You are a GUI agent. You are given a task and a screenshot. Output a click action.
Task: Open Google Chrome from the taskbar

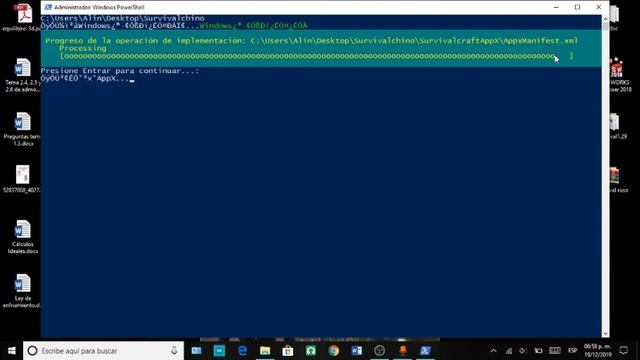pos(334,351)
